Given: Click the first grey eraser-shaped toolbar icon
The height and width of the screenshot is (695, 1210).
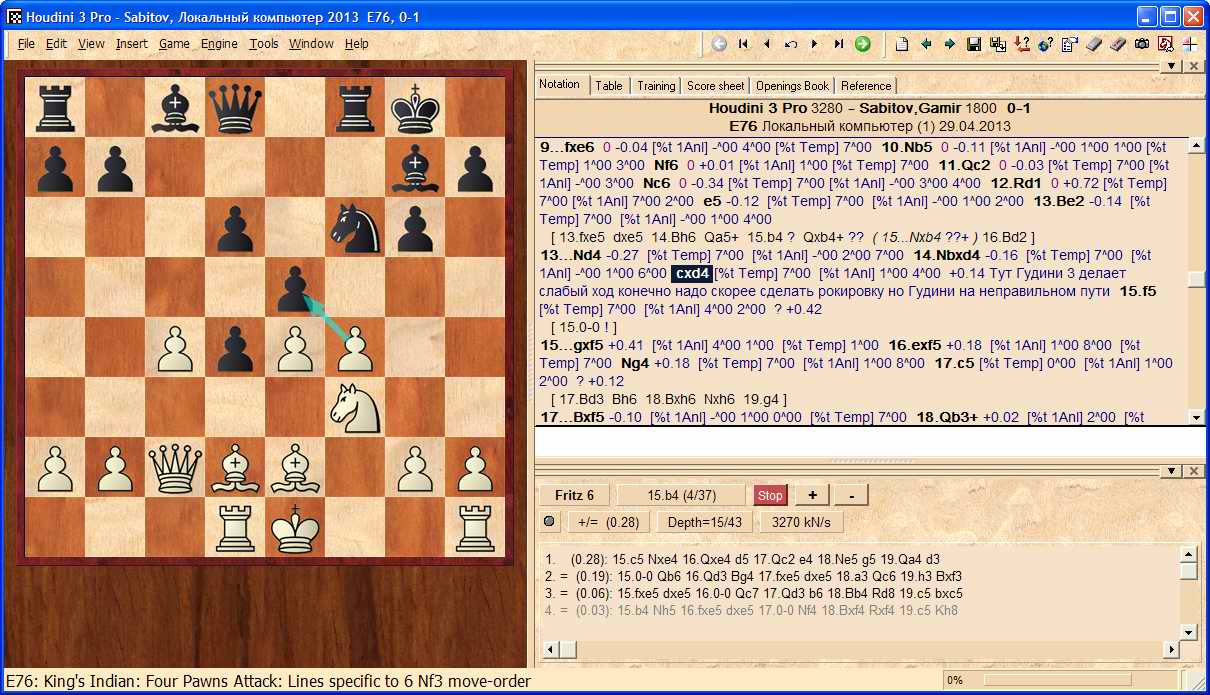Looking at the screenshot, I should (x=1094, y=44).
